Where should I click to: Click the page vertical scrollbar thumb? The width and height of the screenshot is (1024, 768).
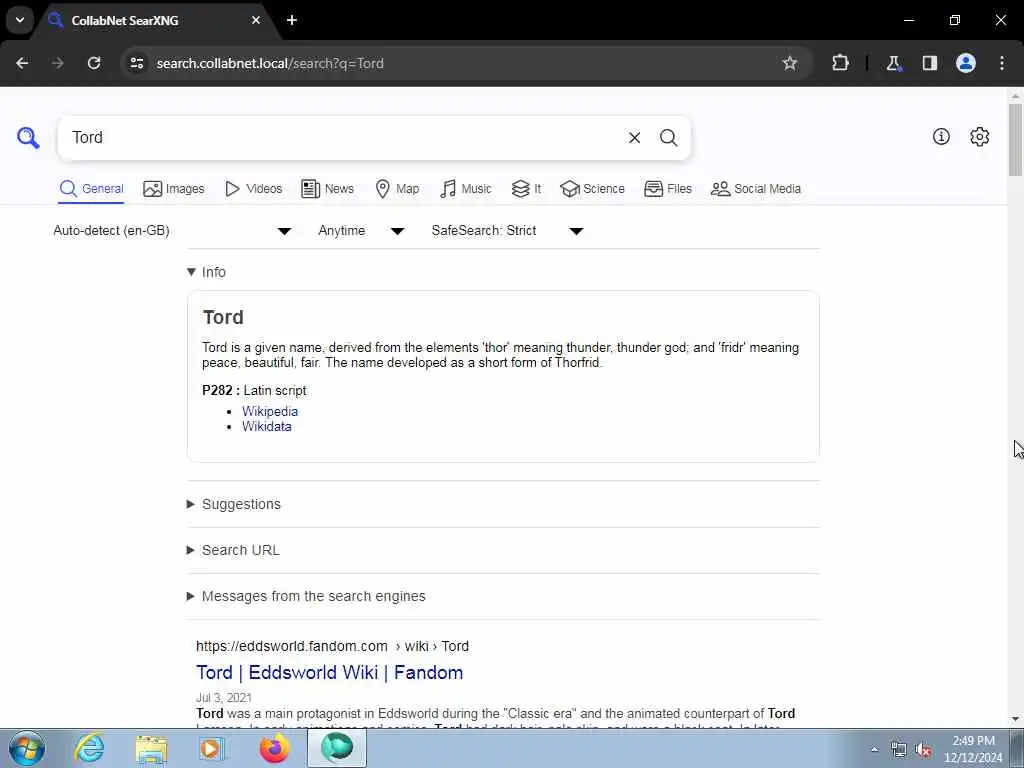click(1015, 139)
